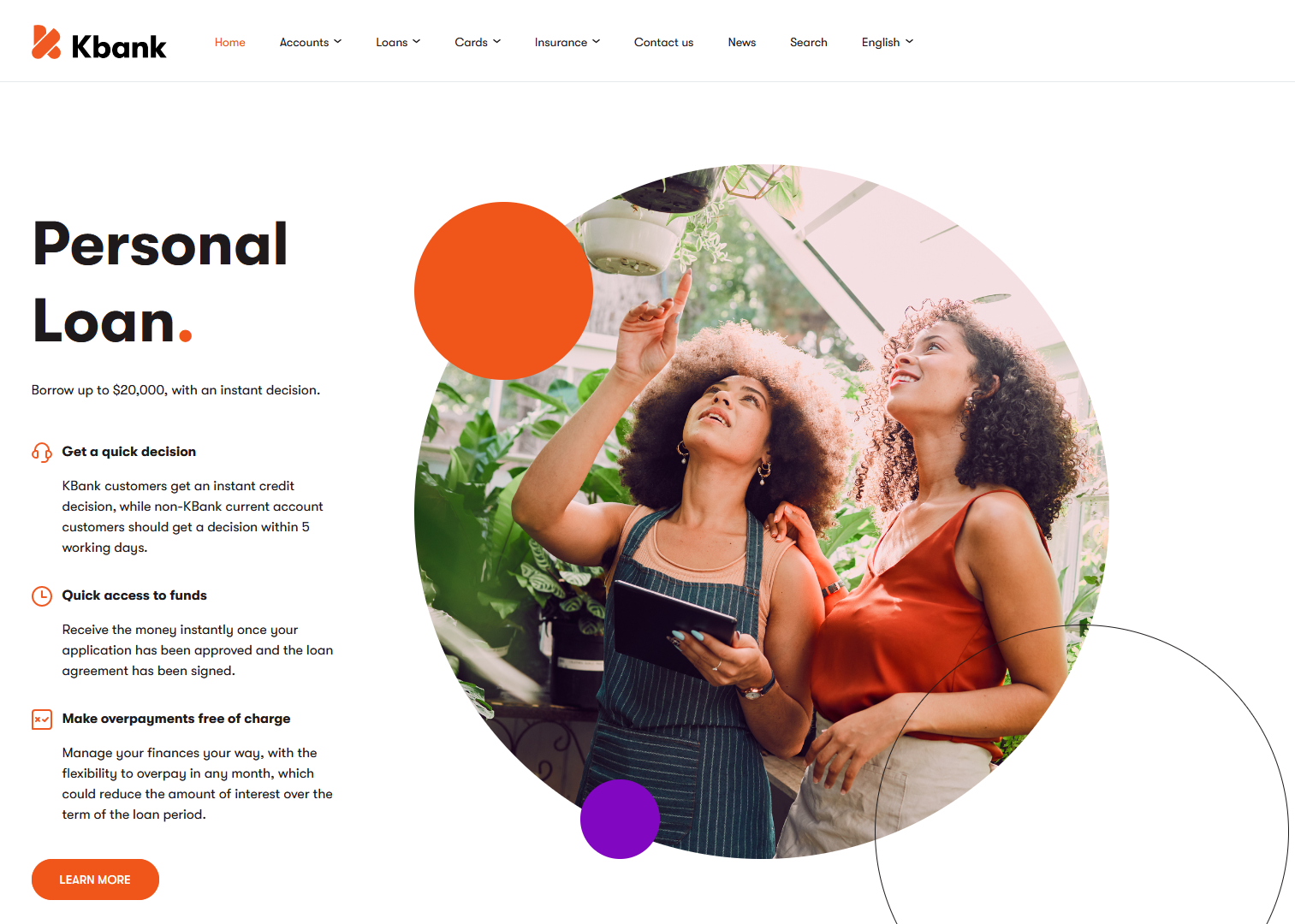Screen dimensions: 1295x924
Task: Open the Loans dropdown menu
Action: (x=398, y=42)
